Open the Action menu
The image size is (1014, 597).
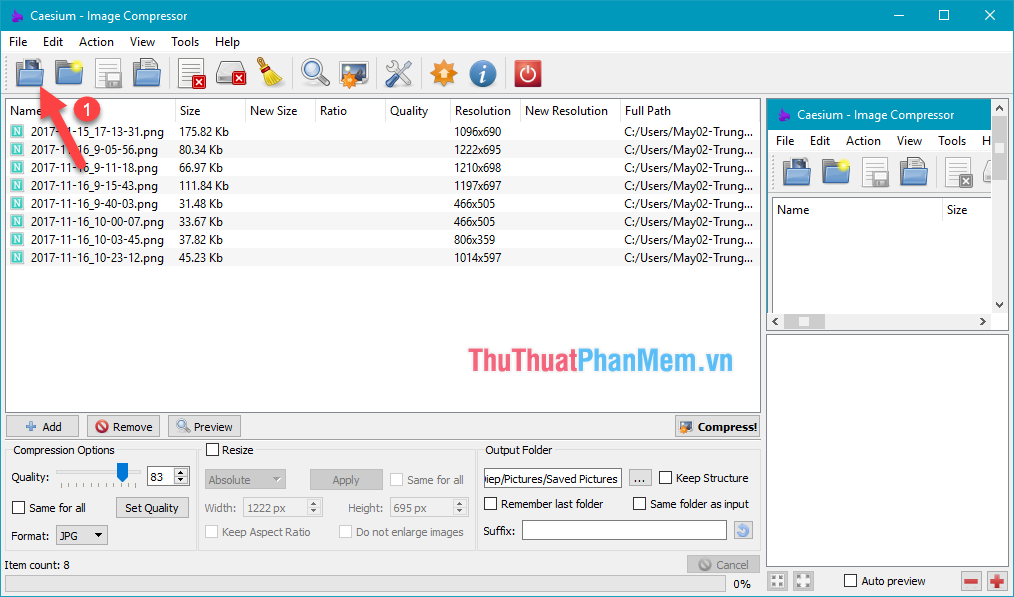96,42
